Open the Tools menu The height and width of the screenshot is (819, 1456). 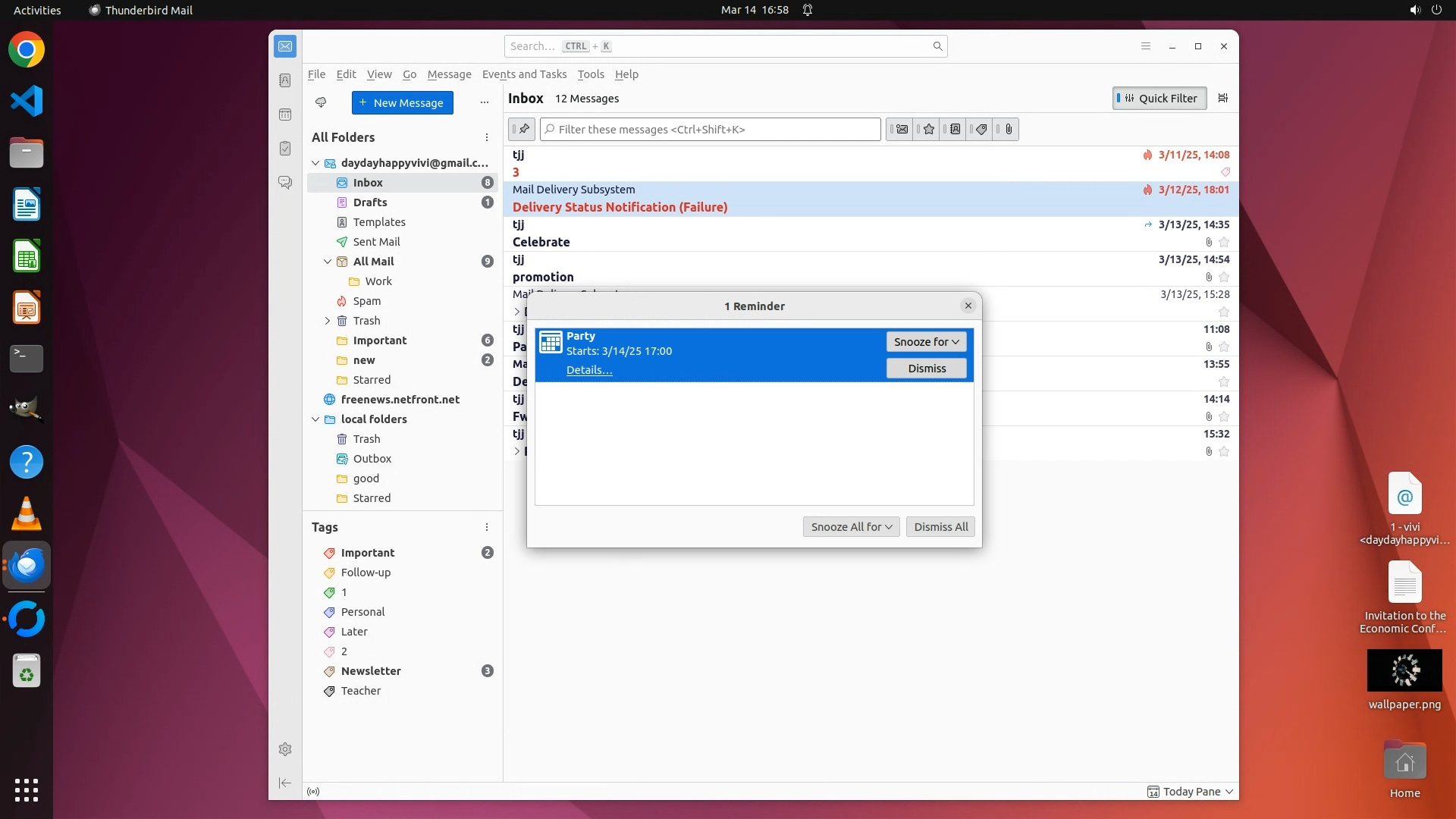click(x=590, y=74)
